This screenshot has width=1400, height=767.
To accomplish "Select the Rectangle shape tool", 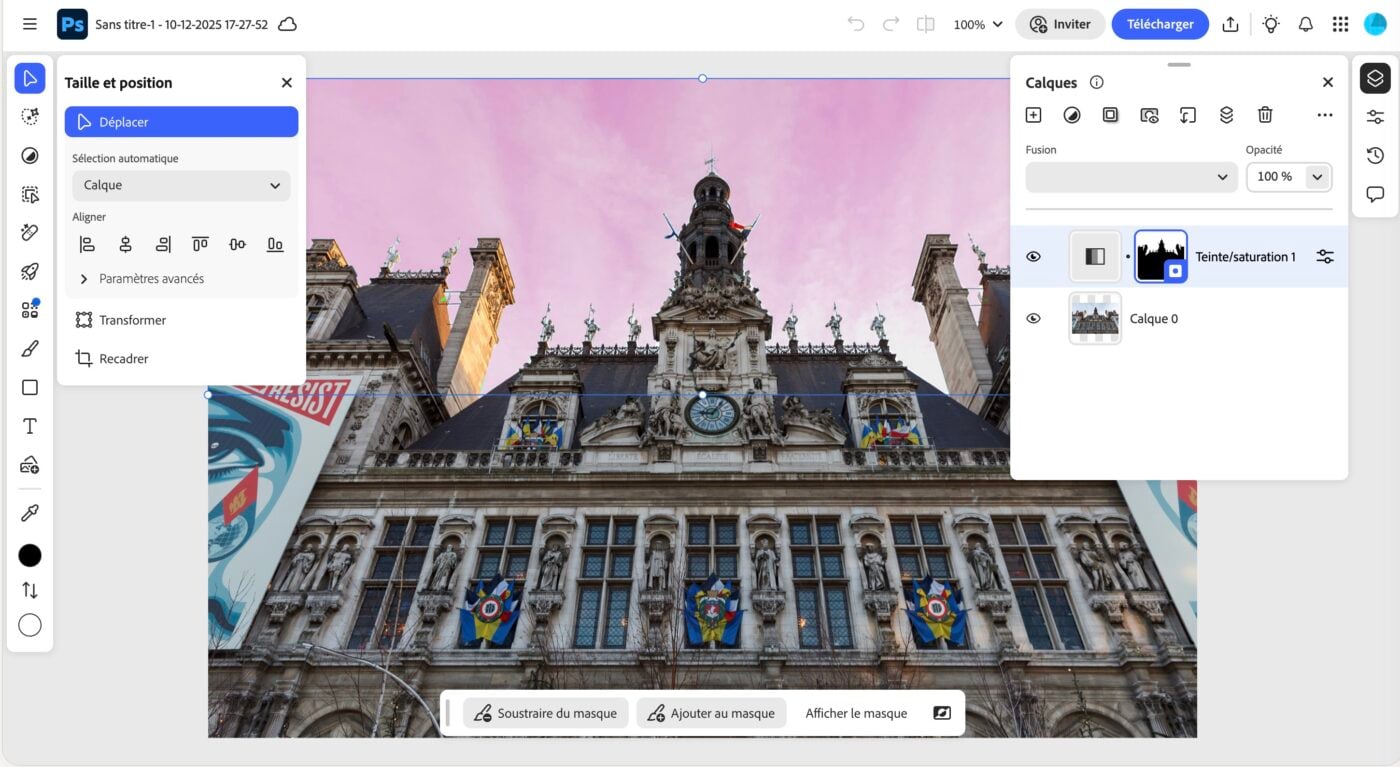I will 30,388.
